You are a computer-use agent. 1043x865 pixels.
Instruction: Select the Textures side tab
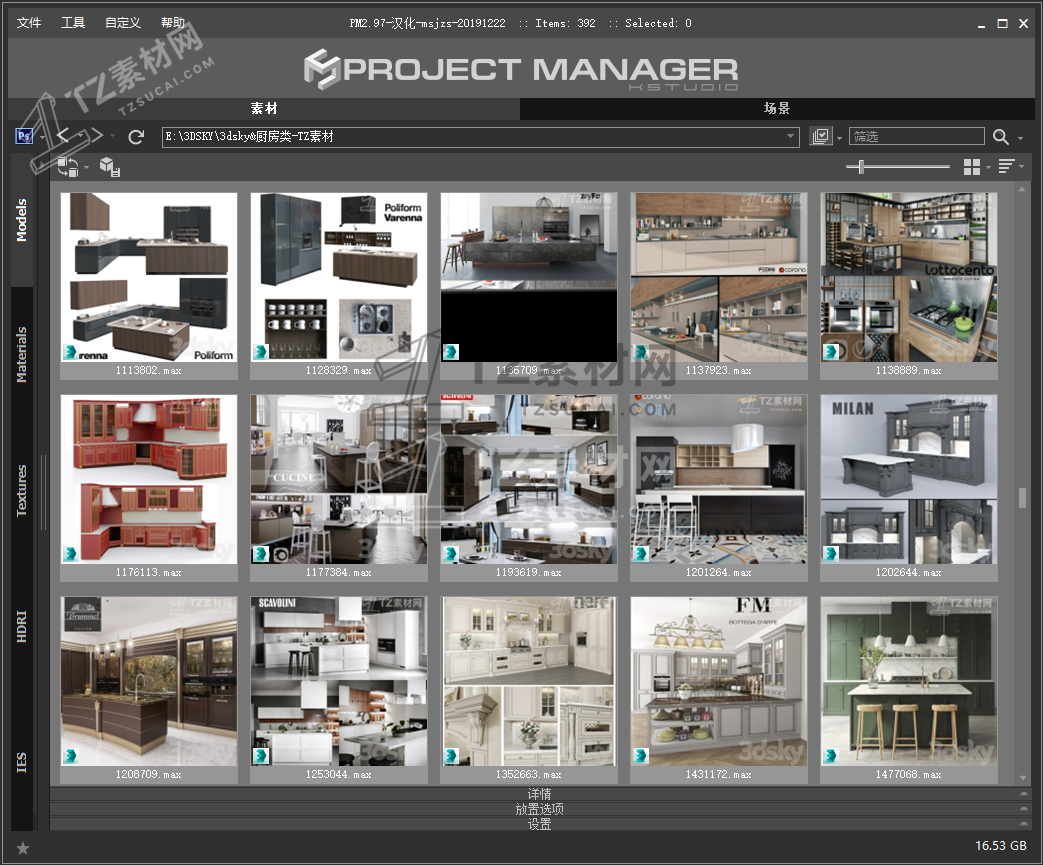22,490
